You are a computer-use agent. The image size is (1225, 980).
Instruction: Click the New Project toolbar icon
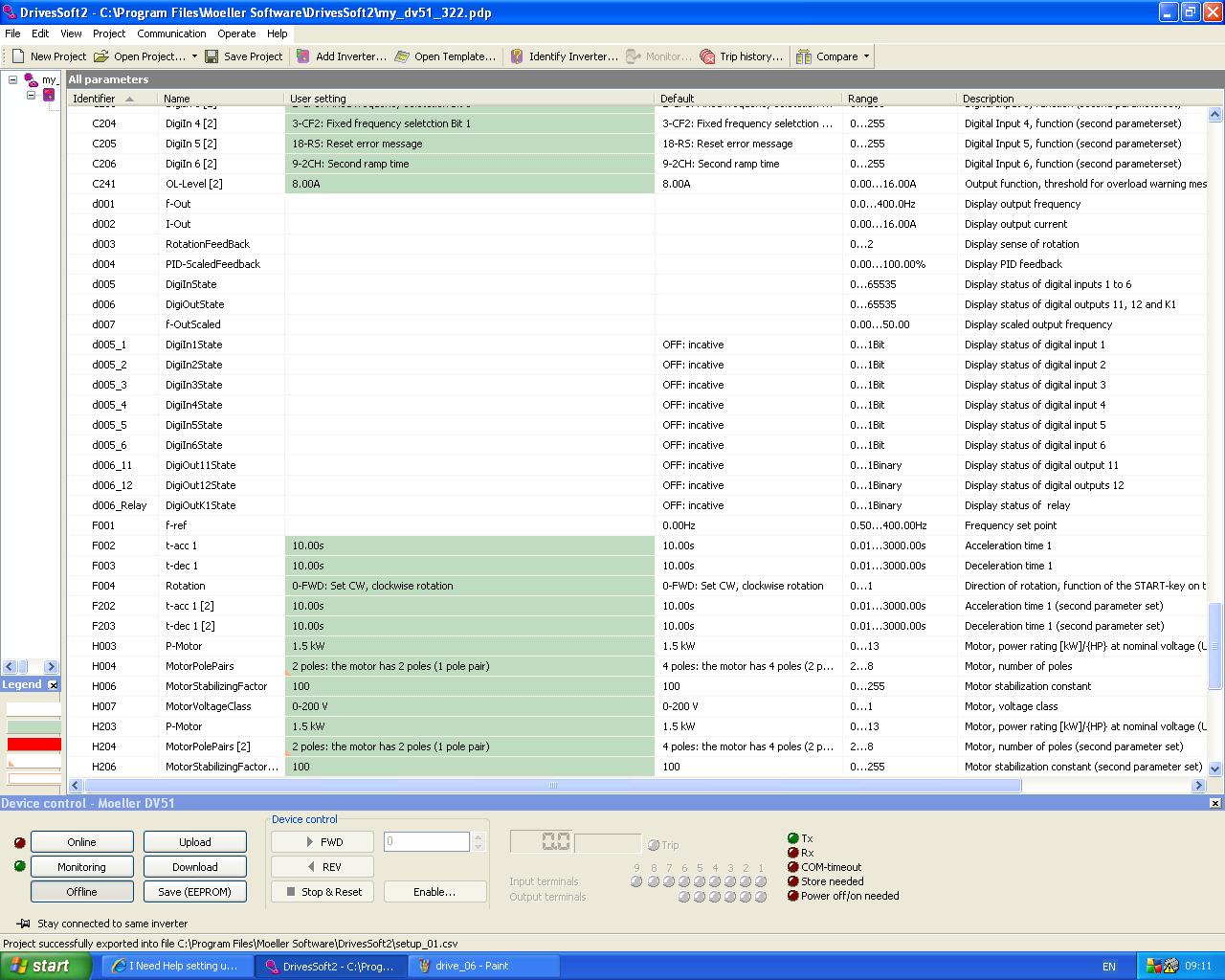click(18, 56)
